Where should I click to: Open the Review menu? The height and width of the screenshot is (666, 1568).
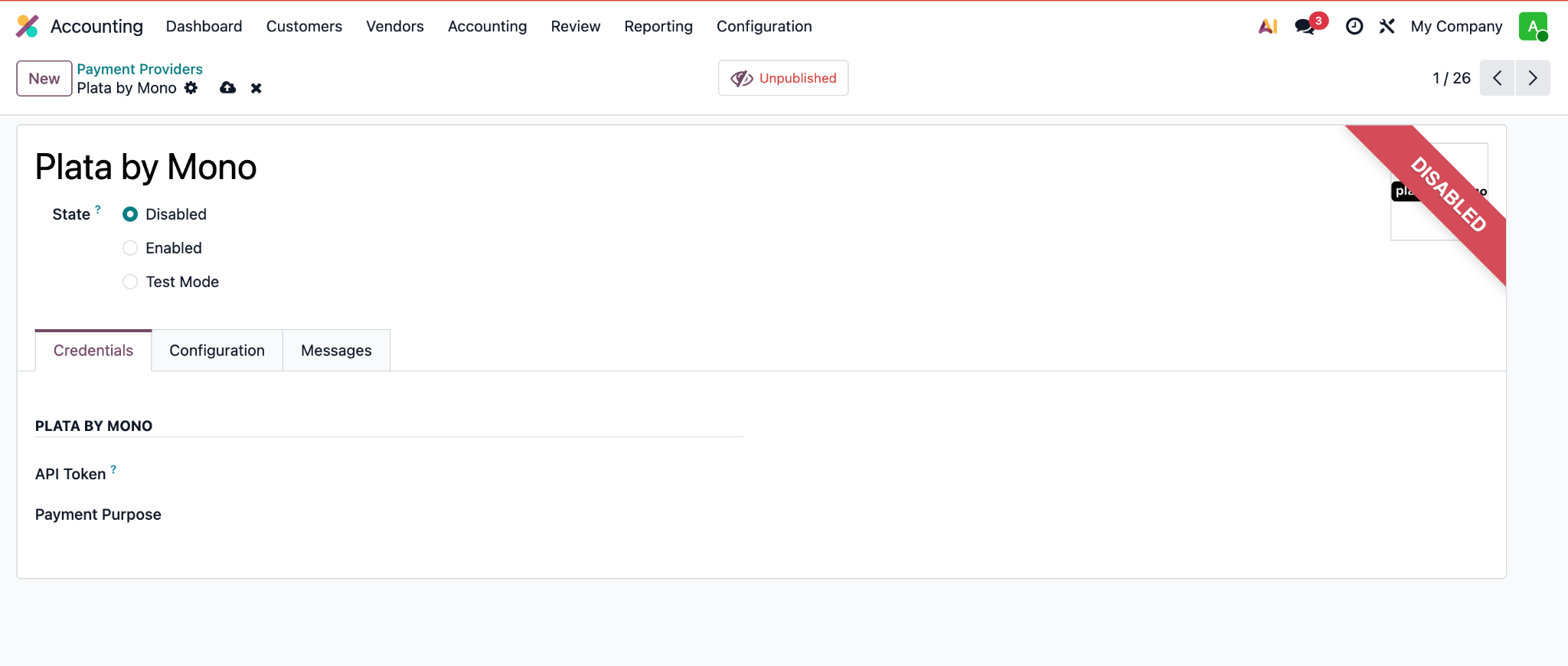pyautogui.click(x=576, y=26)
